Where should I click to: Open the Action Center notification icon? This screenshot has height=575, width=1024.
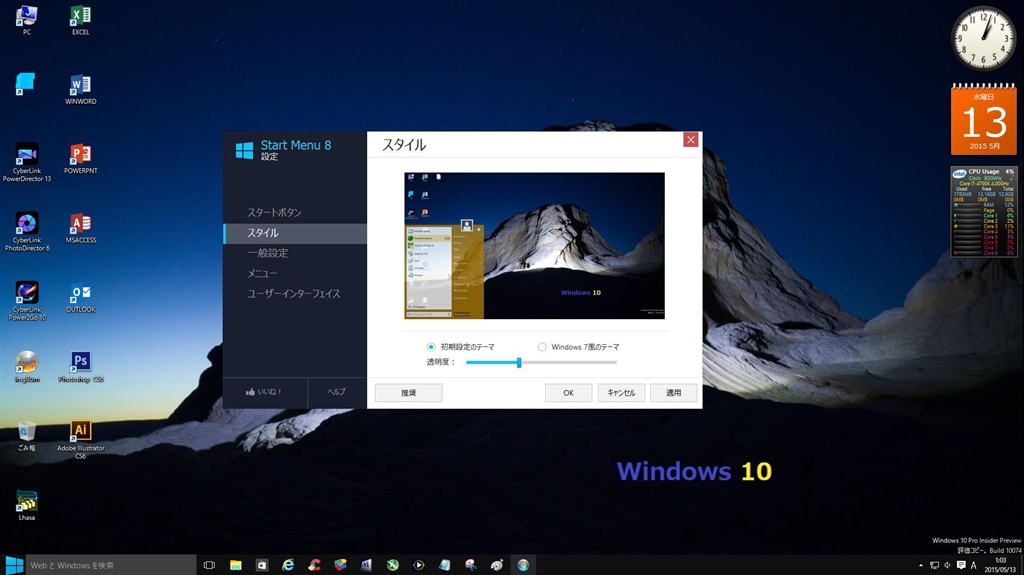click(x=961, y=565)
